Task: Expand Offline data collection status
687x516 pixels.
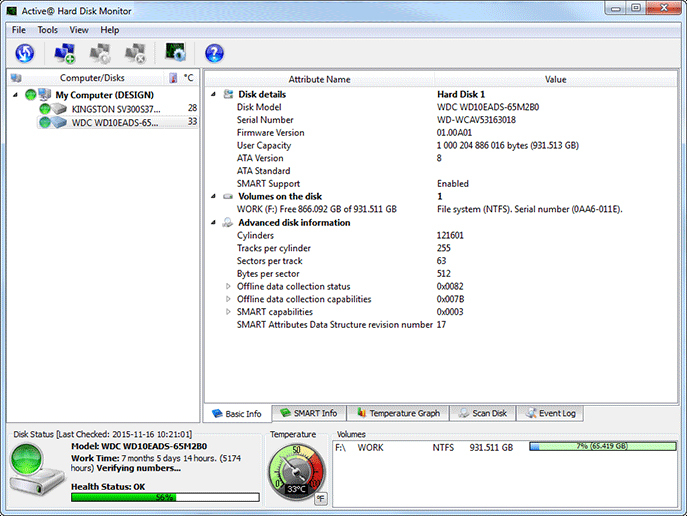Action: point(228,286)
